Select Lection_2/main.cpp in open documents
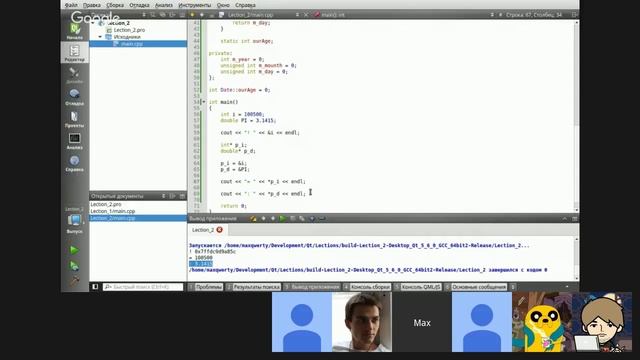Image resolution: width=640 pixels, height=360 pixels. (138, 218)
